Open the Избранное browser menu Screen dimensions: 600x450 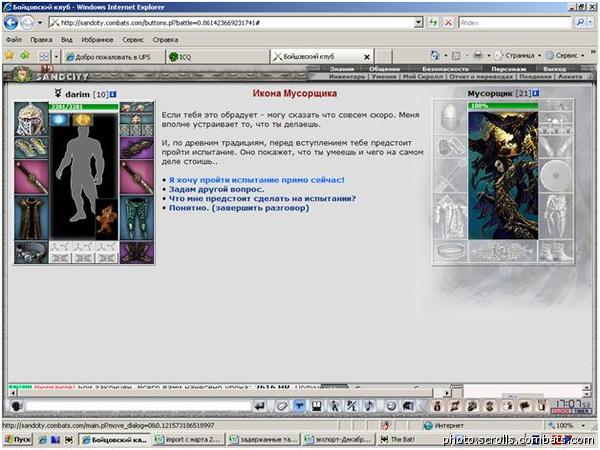point(97,40)
